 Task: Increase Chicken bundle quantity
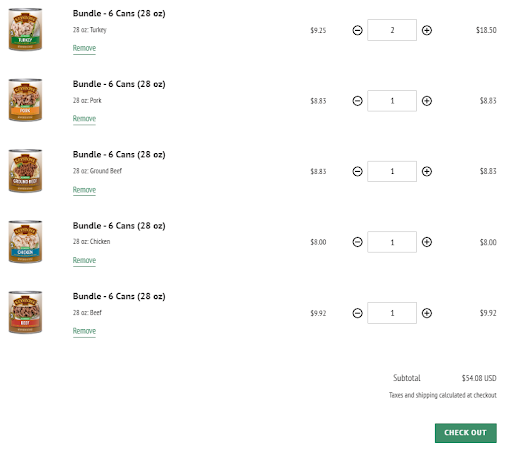click(427, 242)
